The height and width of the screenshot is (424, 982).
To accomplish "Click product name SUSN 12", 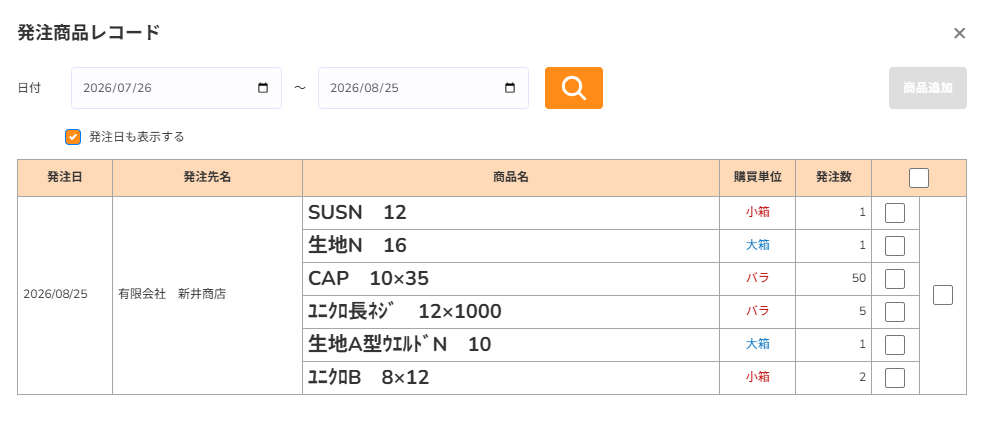I will tap(357, 213).
